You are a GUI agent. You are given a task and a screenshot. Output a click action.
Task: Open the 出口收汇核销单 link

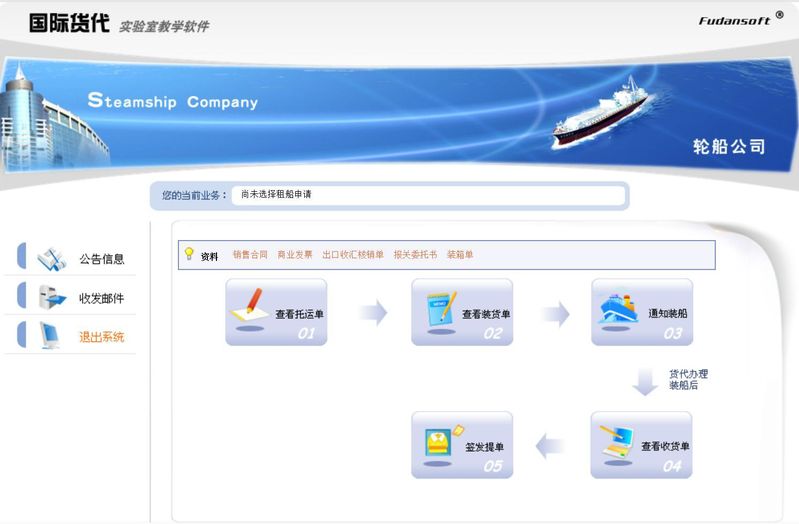pos(353,254)
